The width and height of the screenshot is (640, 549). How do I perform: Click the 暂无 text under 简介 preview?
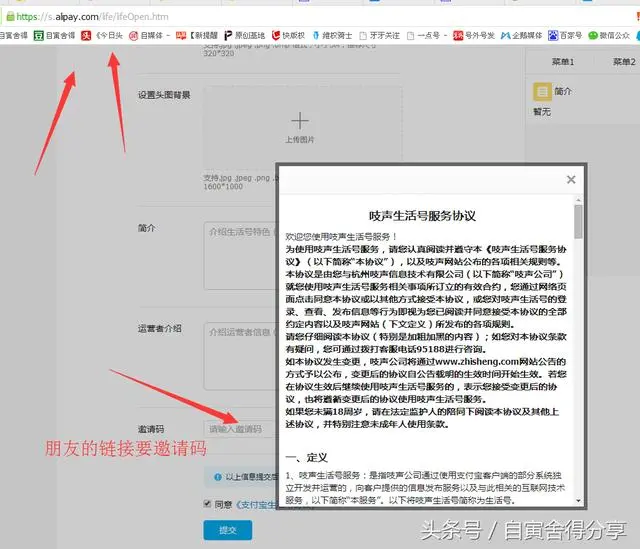pyautogui.click(x=542, y=111)
